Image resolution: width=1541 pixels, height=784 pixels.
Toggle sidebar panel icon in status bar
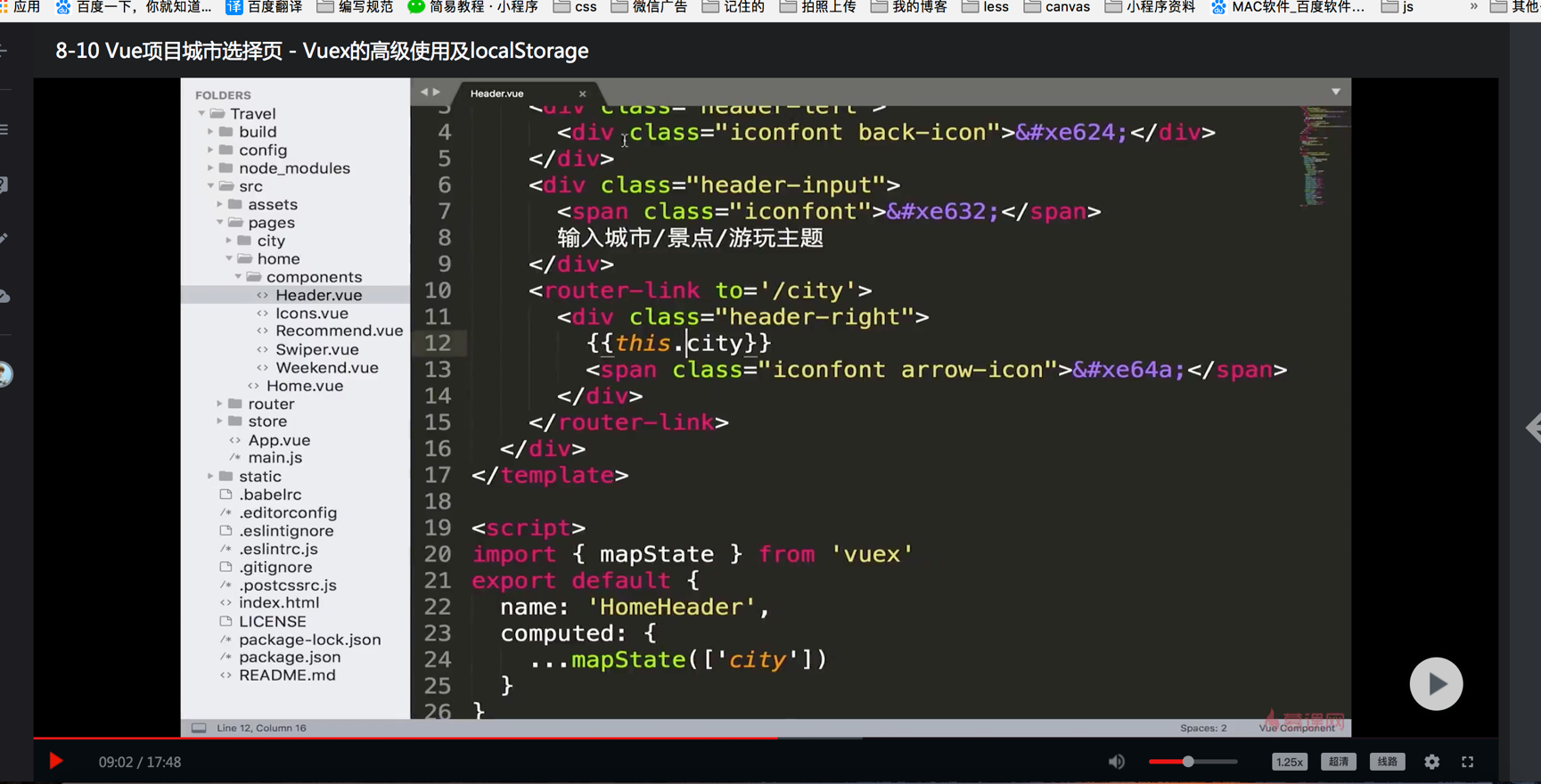coord(199,728)
